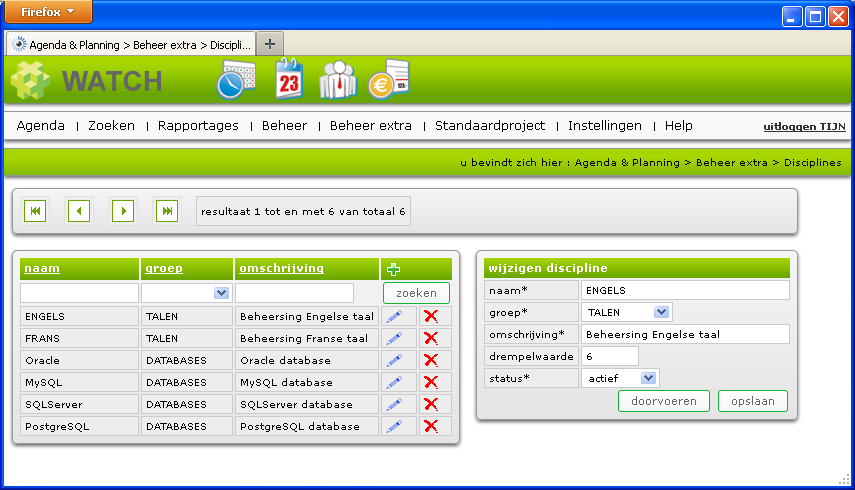855x490 pixels.
Task: Open the Rapportages menu
Action: tap(198, 126)
